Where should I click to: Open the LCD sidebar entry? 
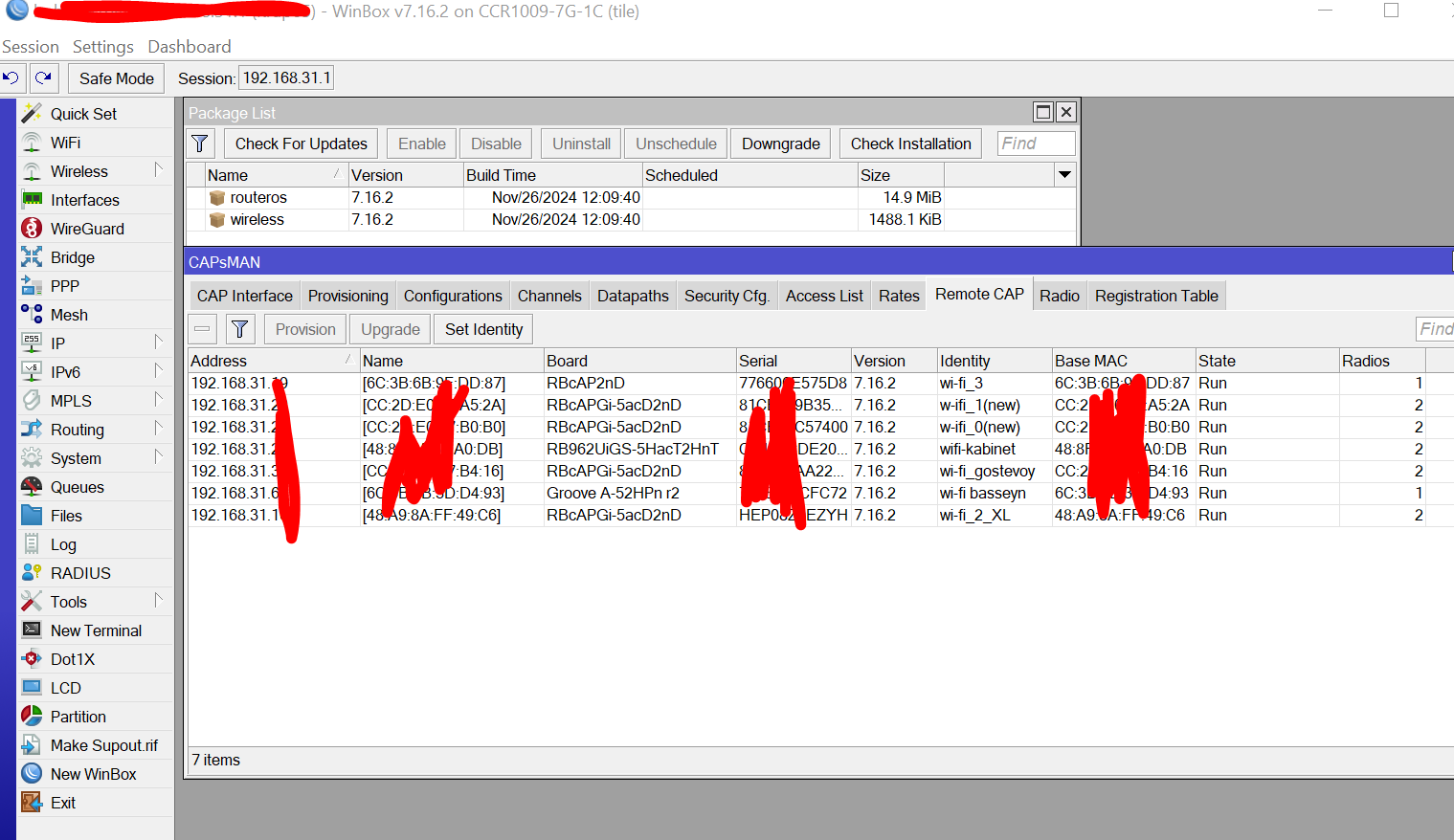pyautogui.click(x=65, y=688)
